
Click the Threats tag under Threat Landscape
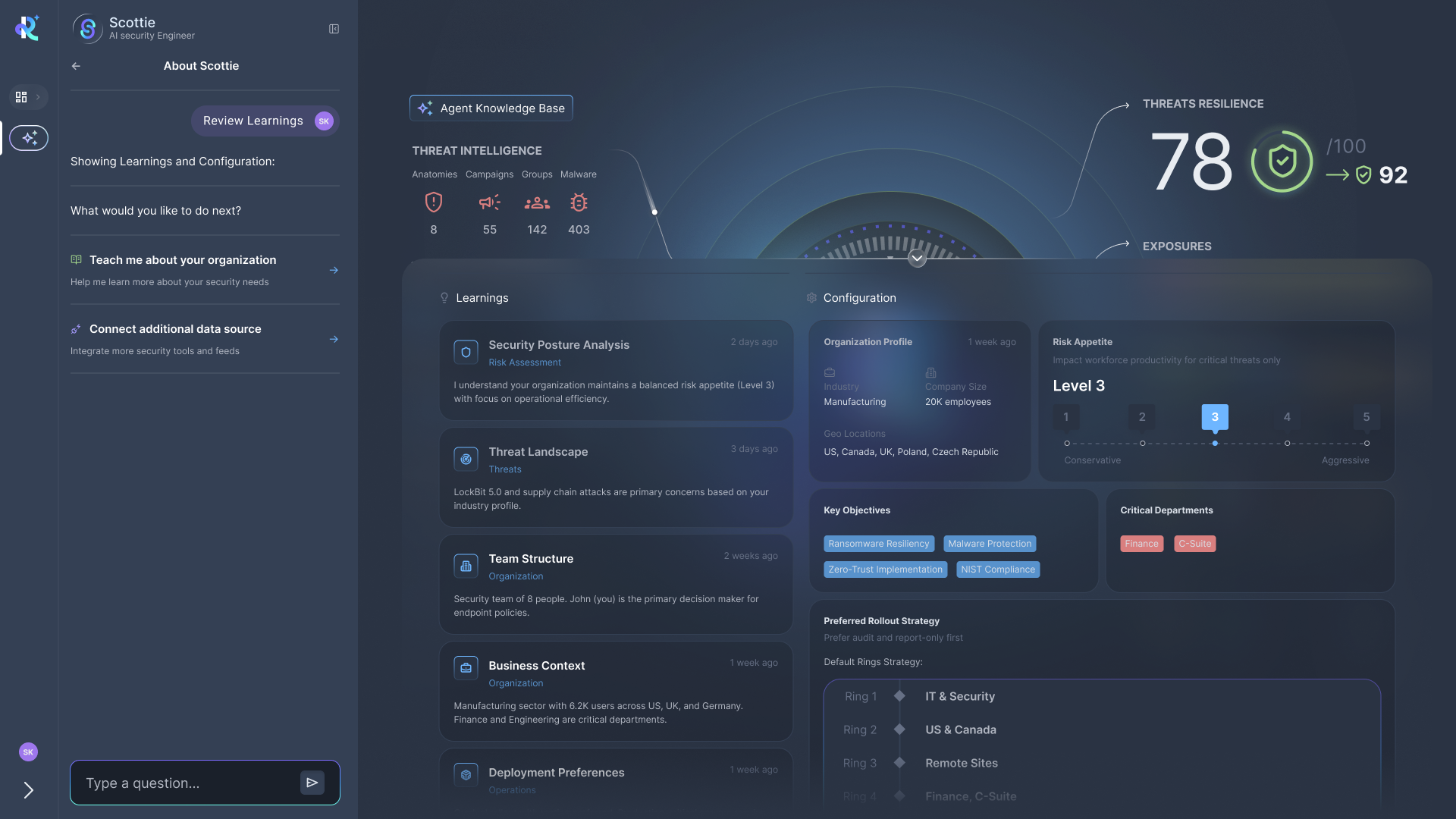tap(505, 469)
